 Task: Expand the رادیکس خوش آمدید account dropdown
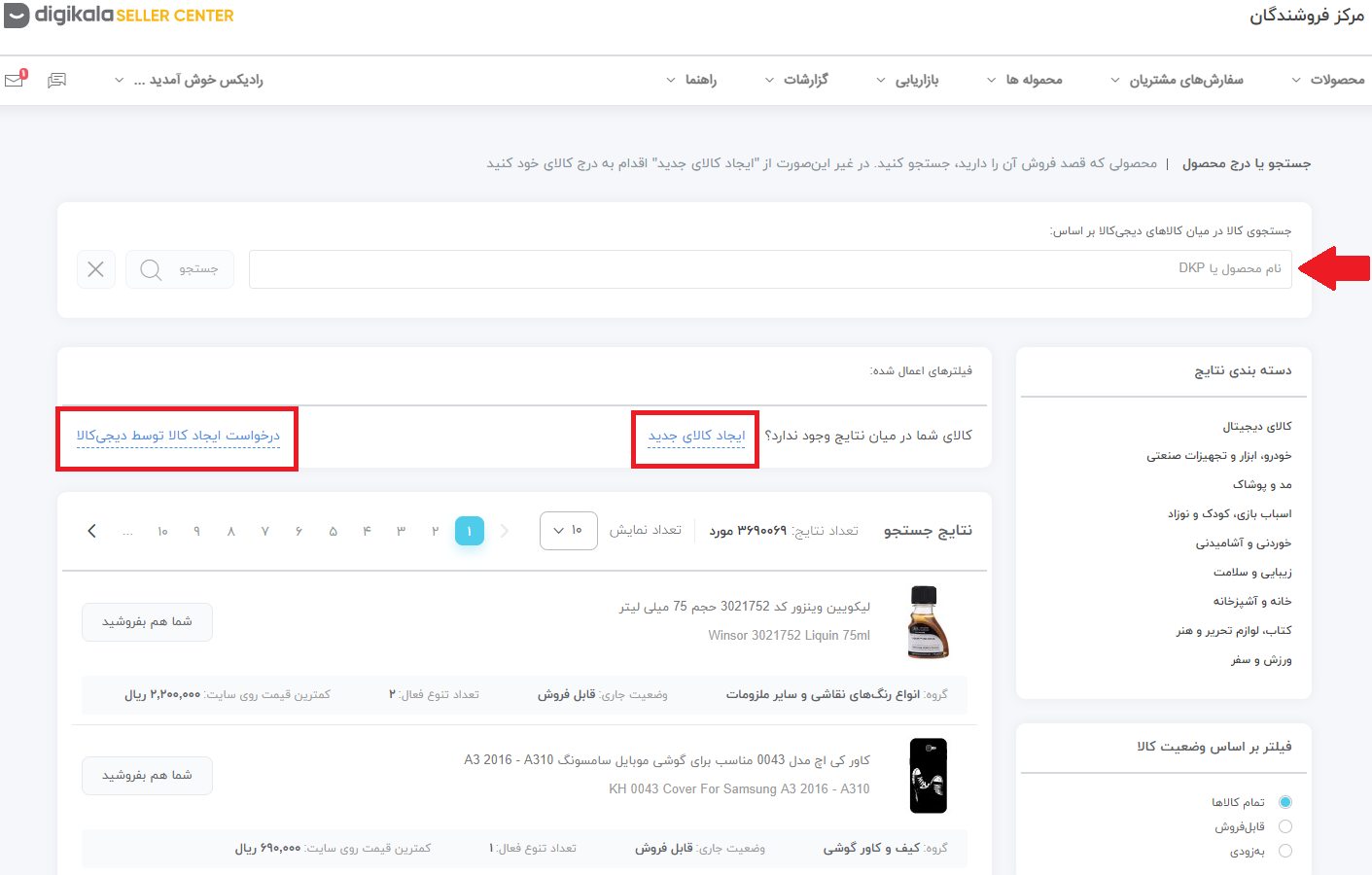(190, 80)
